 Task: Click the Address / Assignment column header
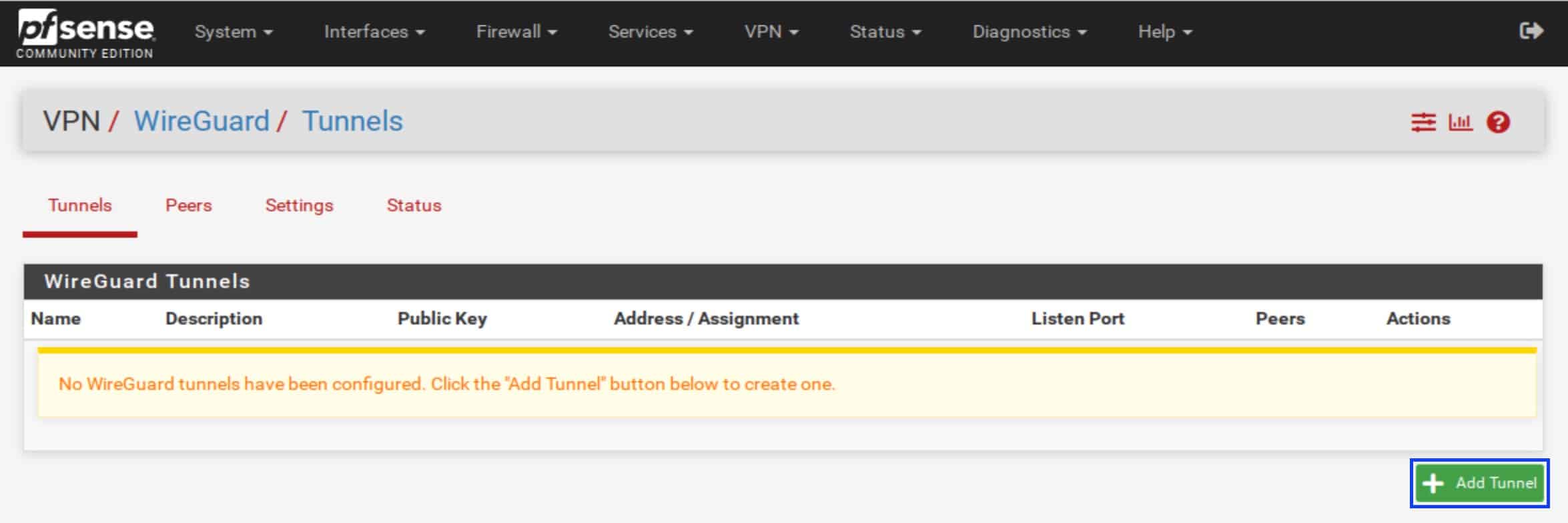click(x=706, y=319)
